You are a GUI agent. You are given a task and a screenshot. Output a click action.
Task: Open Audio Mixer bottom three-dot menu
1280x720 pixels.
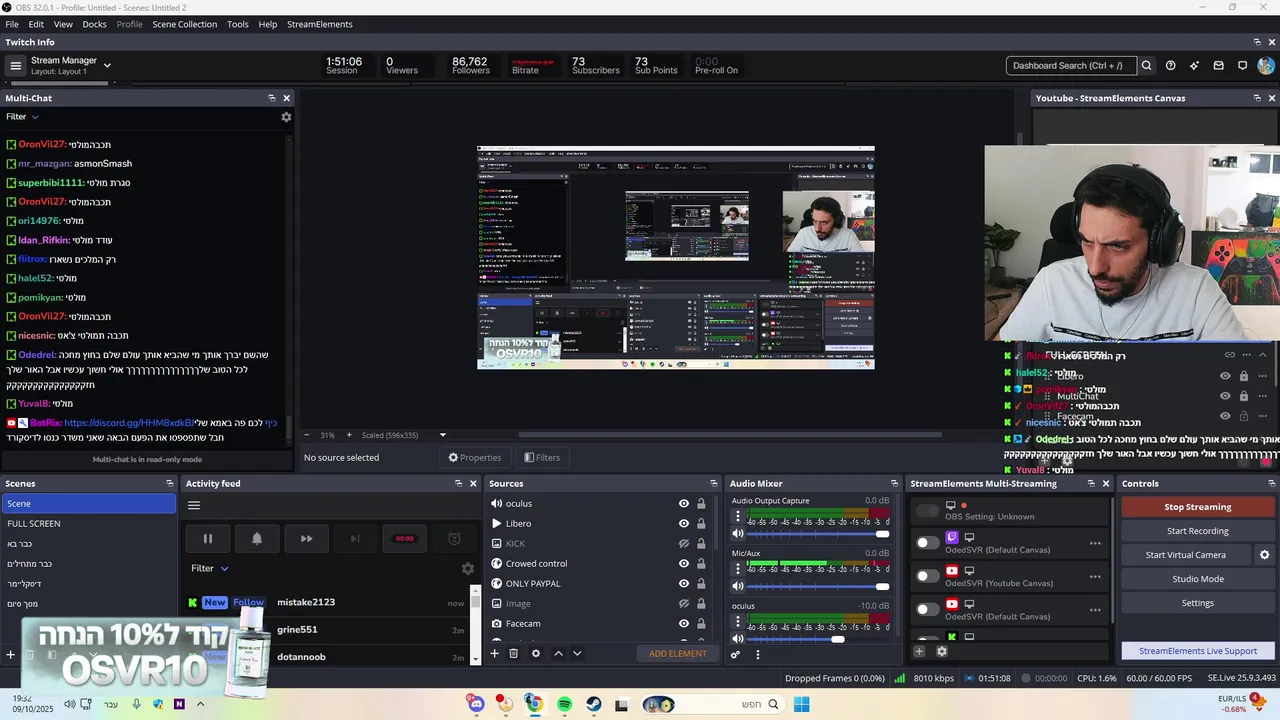coord(757,654)
